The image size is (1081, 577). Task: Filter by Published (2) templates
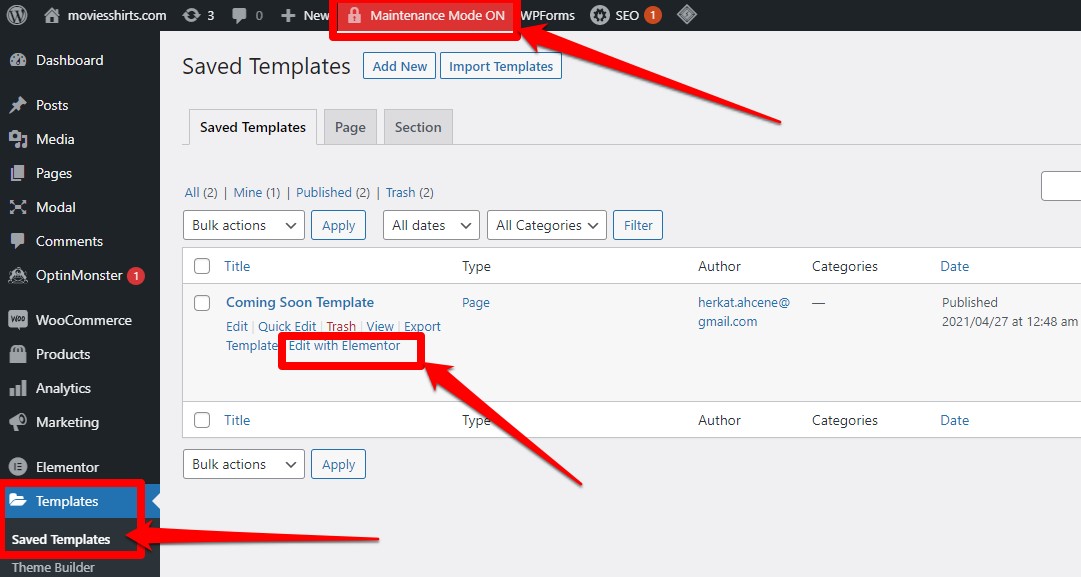coord(333,192)
